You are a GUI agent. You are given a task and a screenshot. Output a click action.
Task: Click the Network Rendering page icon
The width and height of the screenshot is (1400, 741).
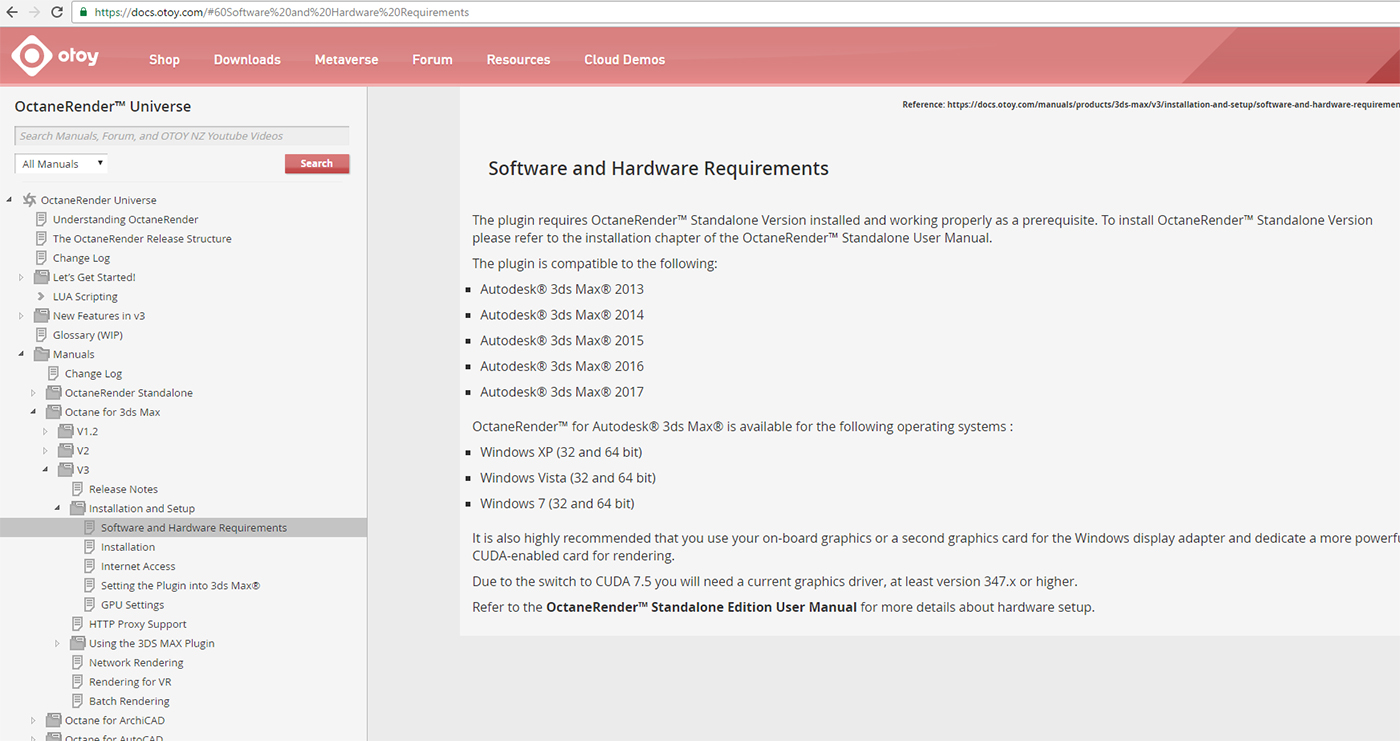[78, 663]
